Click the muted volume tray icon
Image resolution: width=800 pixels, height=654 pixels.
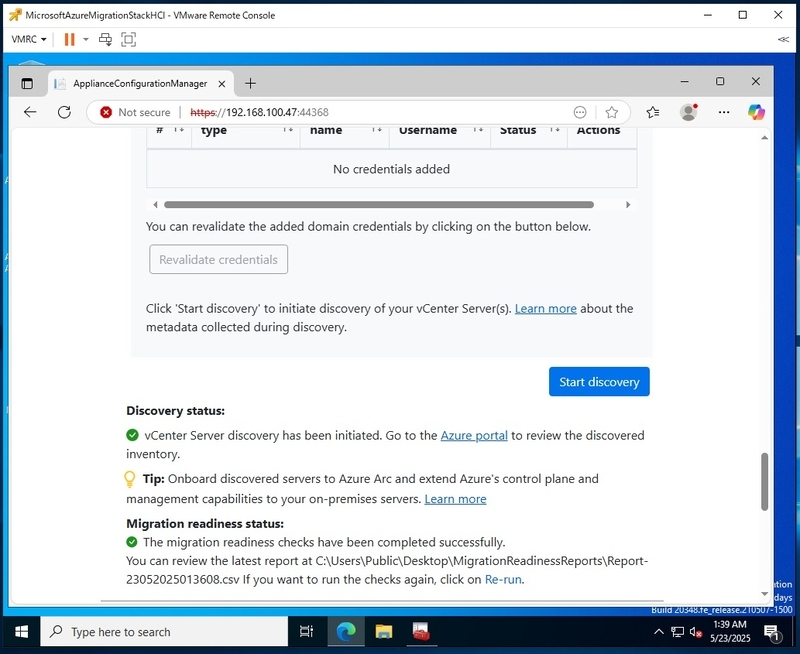tap(696, 633)
